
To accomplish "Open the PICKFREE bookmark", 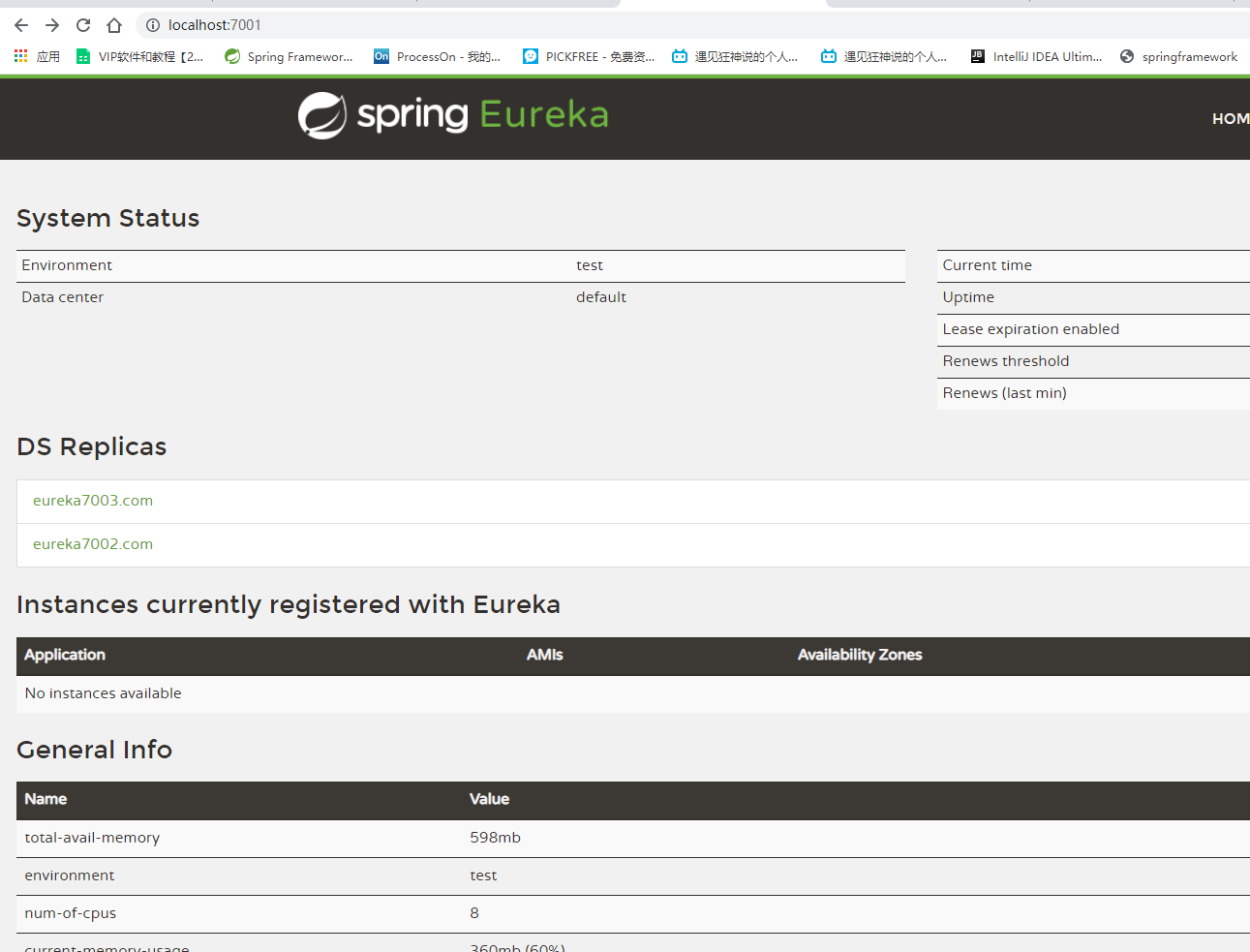I will [x=589, y=56].
